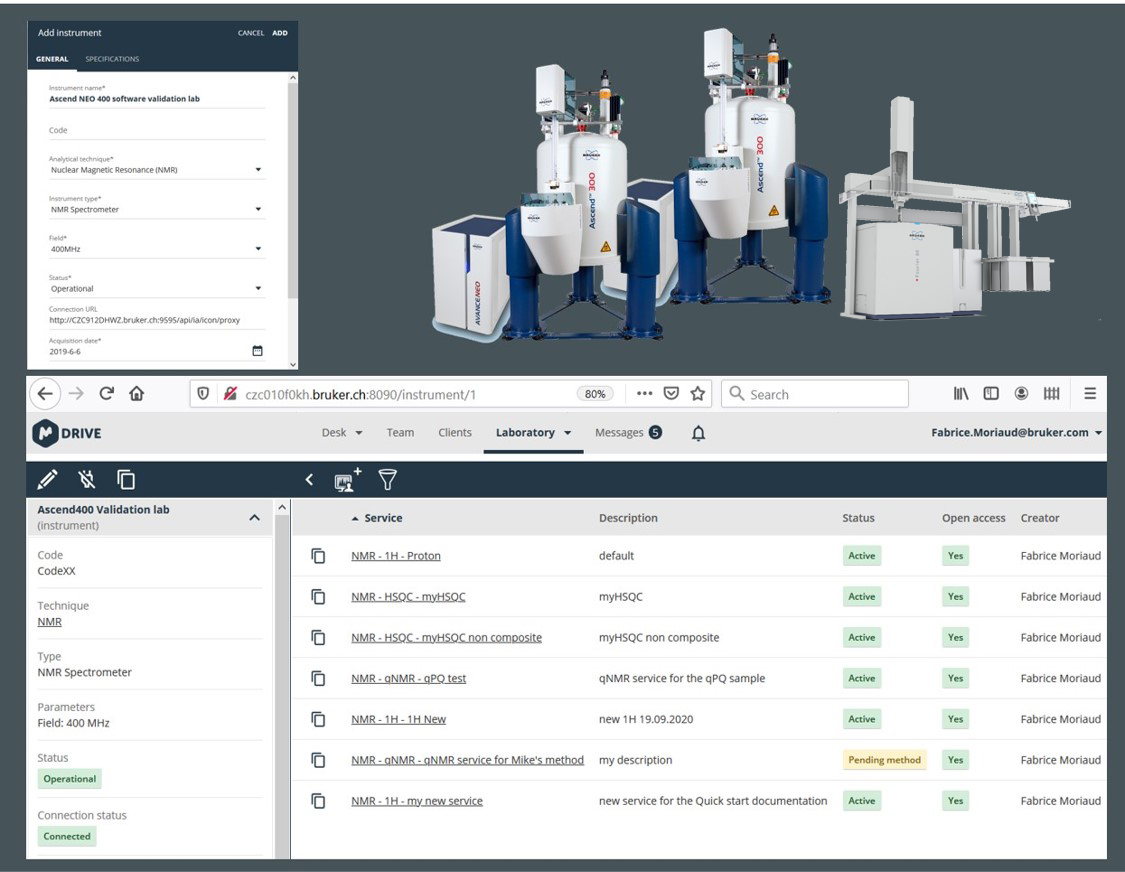This screenshot has width=1125, height=872.
Task: Open the Clients menu item
Action: point(455,433)
